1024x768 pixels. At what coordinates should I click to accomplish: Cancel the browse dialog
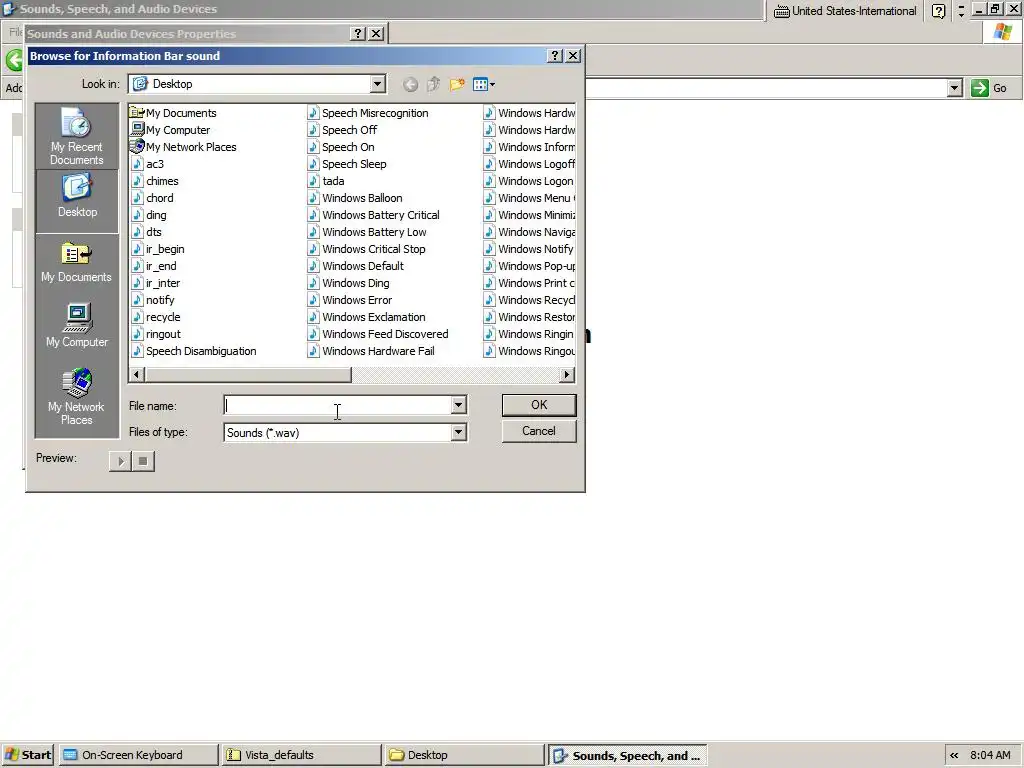539,431
